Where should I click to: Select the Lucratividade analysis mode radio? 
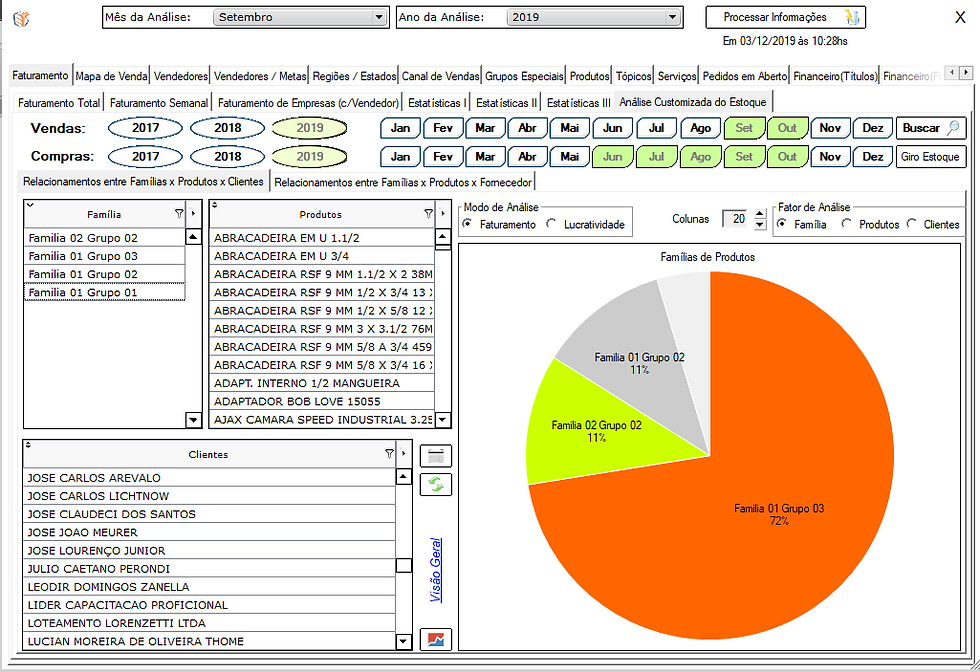(x=551, y=224)
